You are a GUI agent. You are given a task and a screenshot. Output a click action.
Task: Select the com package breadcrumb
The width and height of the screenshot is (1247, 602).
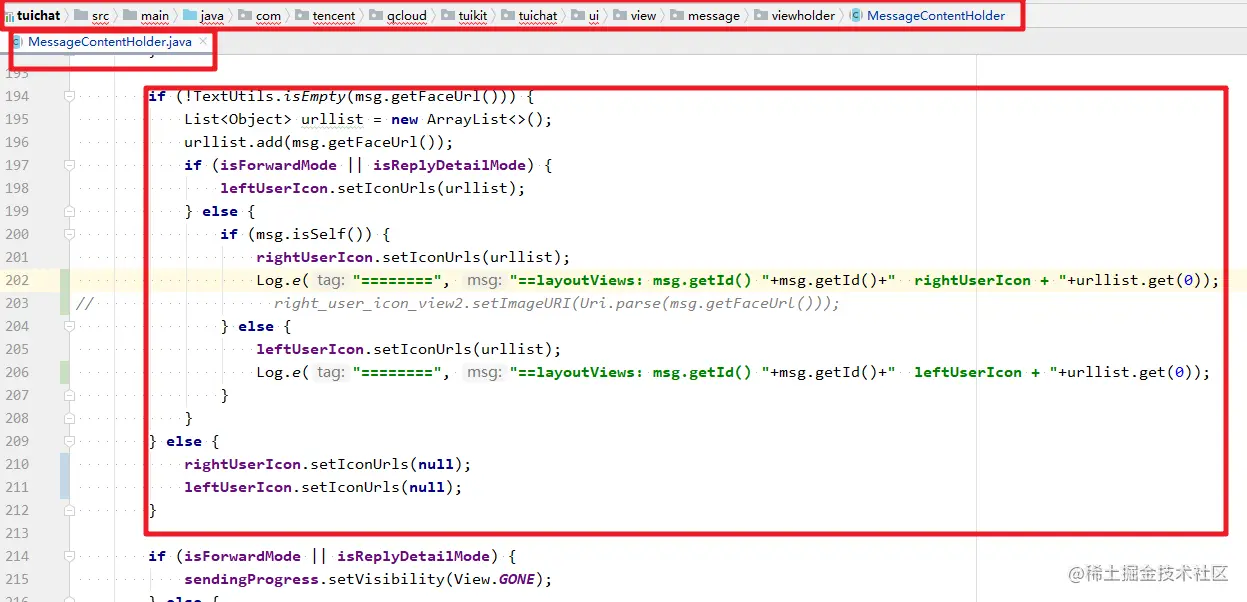point(259,16)
